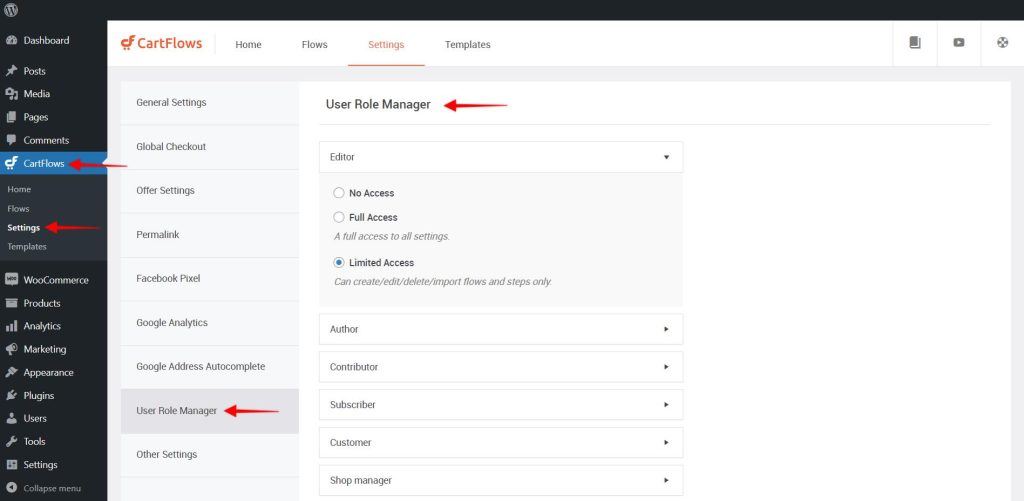
Task: Switch to the Settings header tab
Action: [x=386, y=44]
